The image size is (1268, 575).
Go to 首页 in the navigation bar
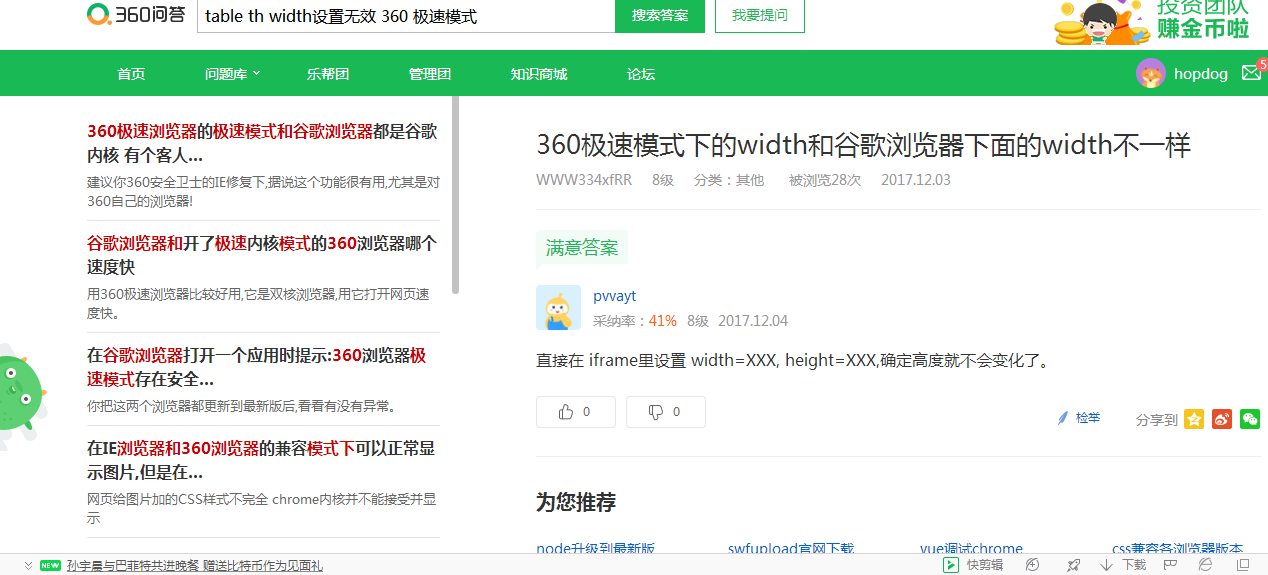coord(131,73)
